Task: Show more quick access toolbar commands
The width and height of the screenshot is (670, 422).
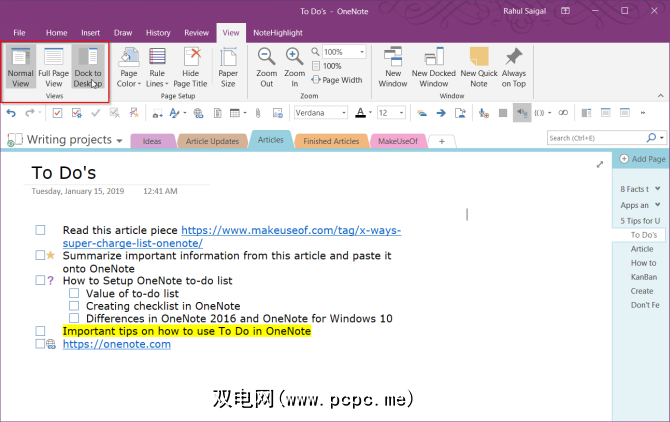Action: click(643, 113)
